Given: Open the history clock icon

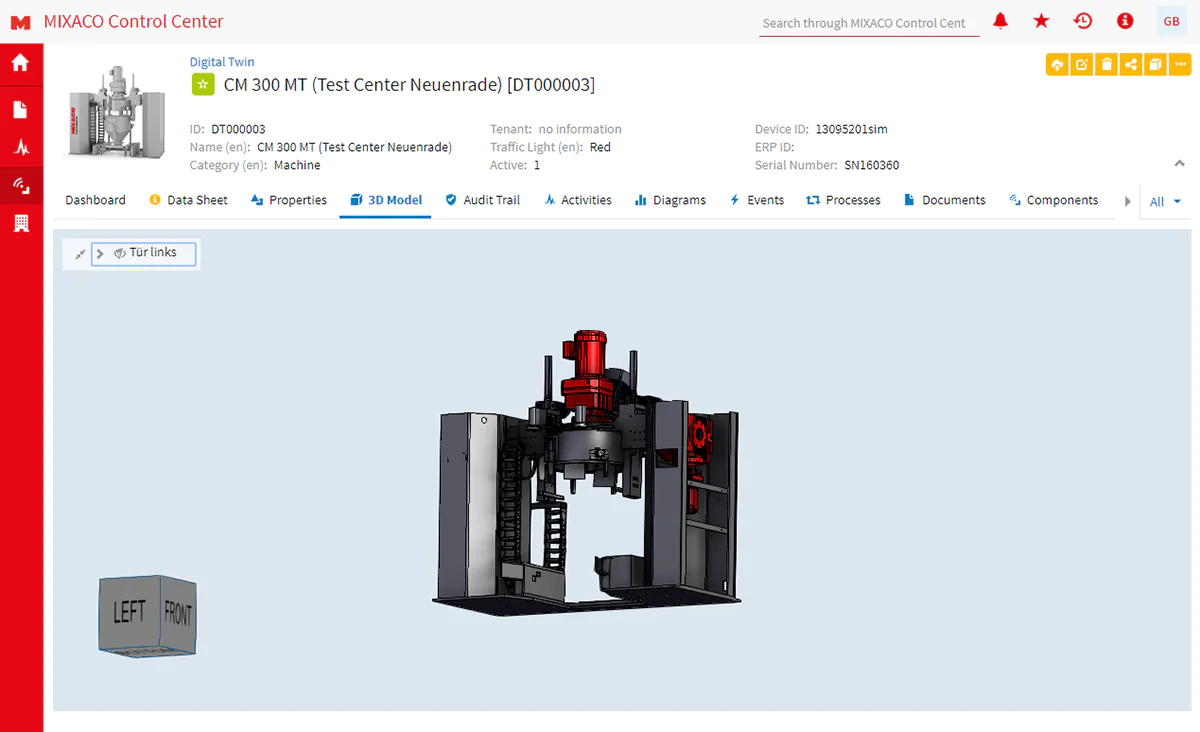Looking at the screenshot, I should pyautogui.click(x=1083, y=21).
